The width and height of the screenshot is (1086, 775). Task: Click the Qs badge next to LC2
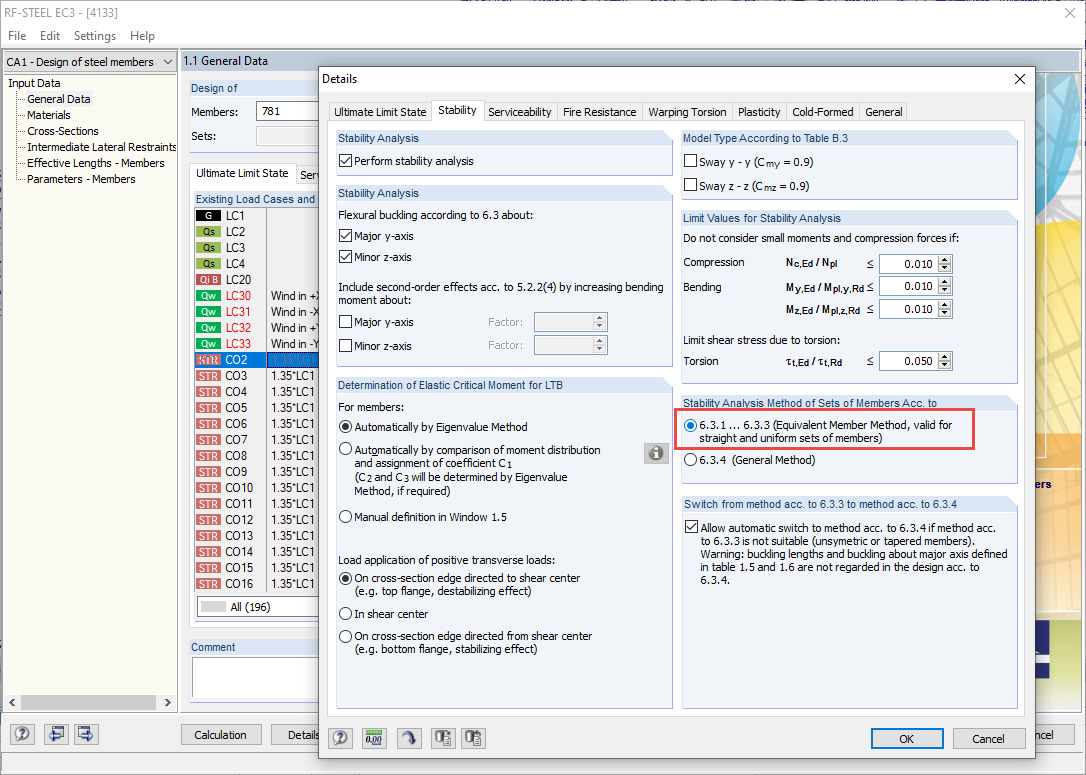click(x=208, y=232)
